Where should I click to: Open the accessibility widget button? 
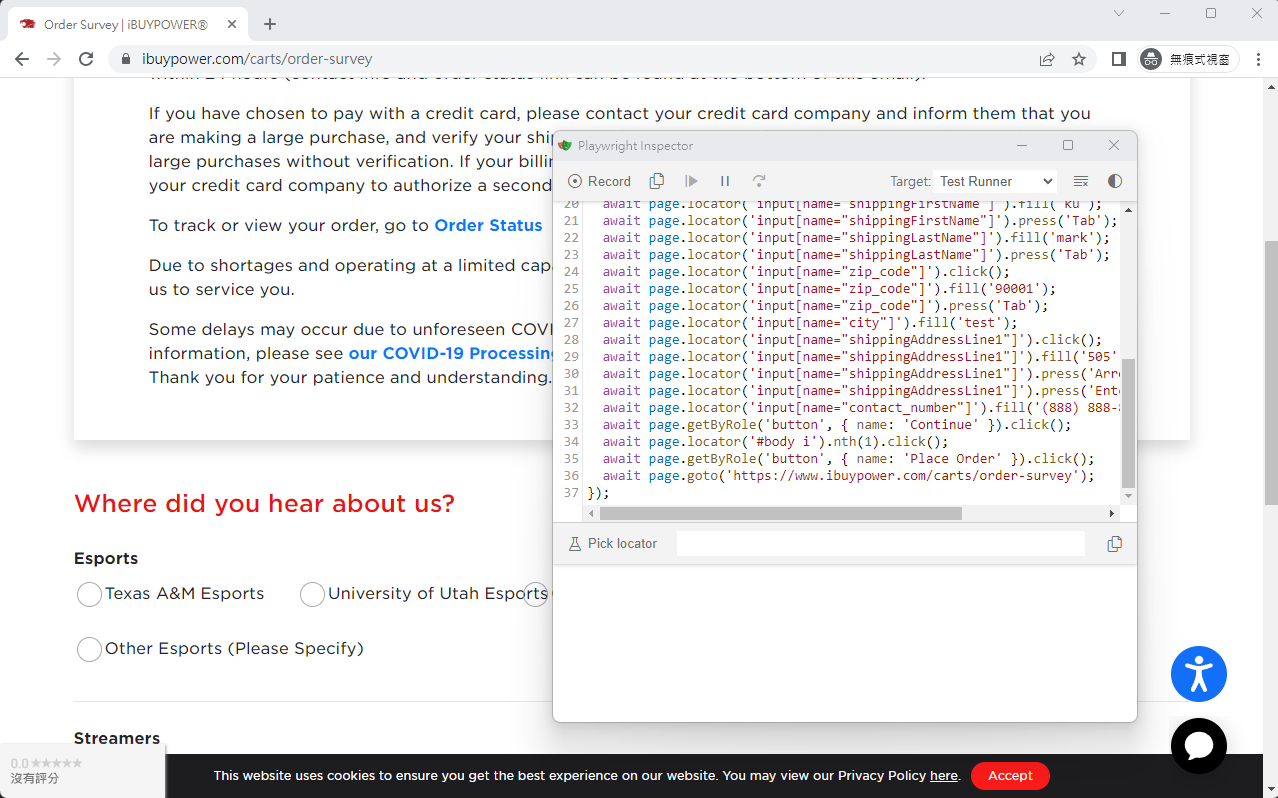click(1198, 674)
